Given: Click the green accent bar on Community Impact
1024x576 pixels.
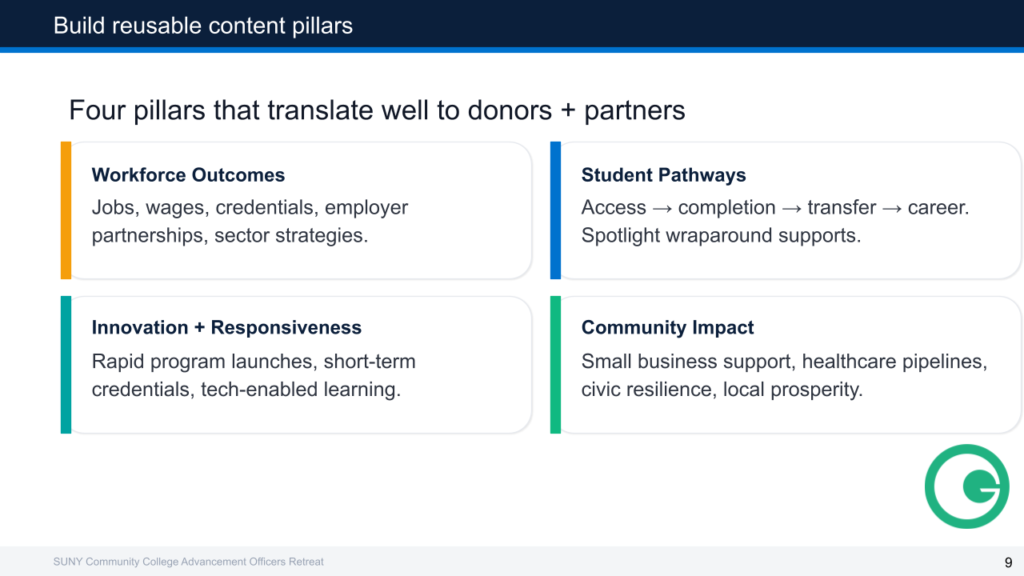Looking at the screenshot, I should tap(555, 364).
